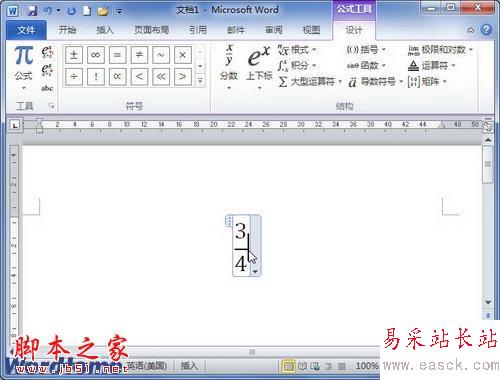
Task: Click the New document icon
Action: pyautogui.click(x=87, y=11)
